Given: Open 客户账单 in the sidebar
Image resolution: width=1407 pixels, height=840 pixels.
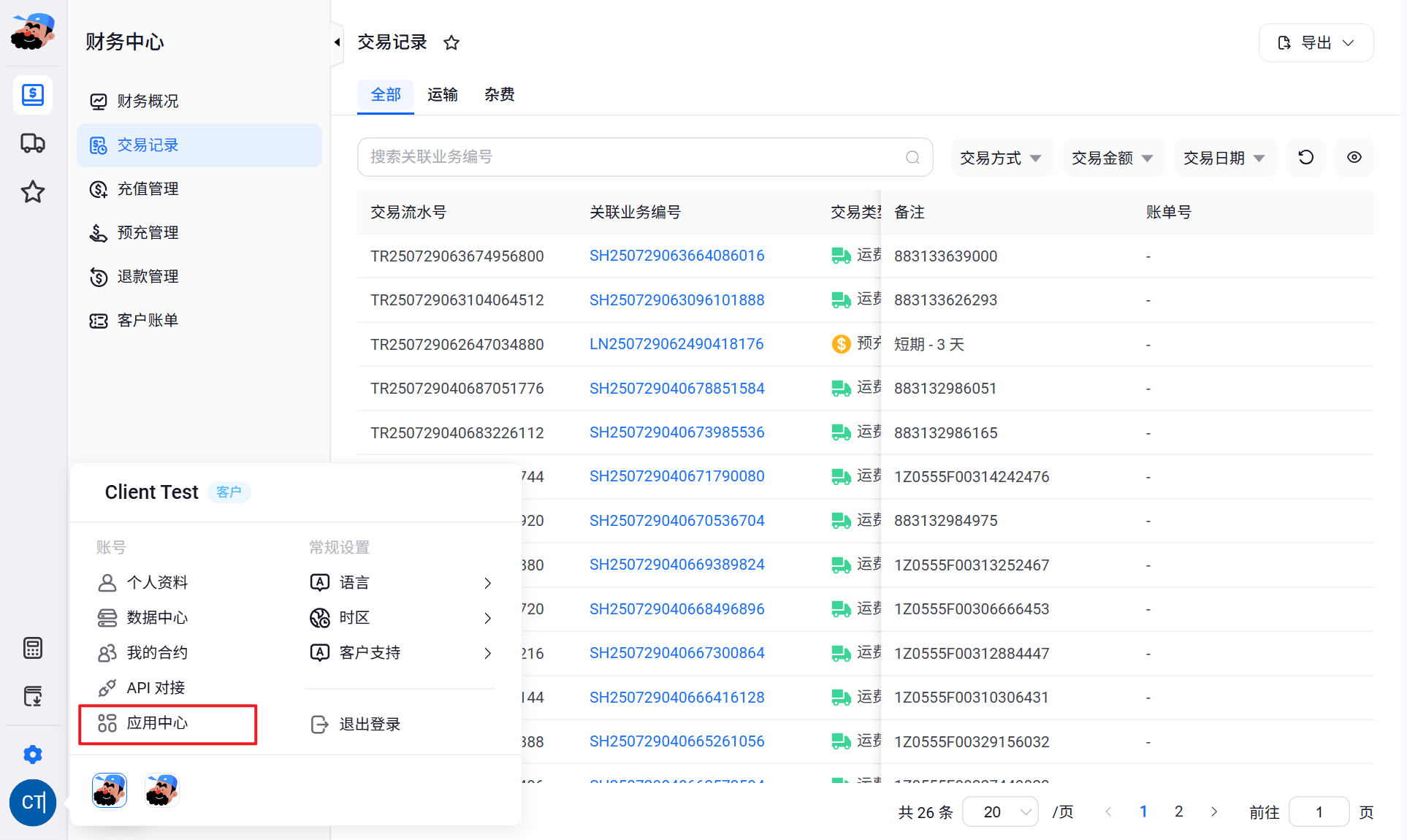Looking at the screenshot, I should tap(199, 320).
